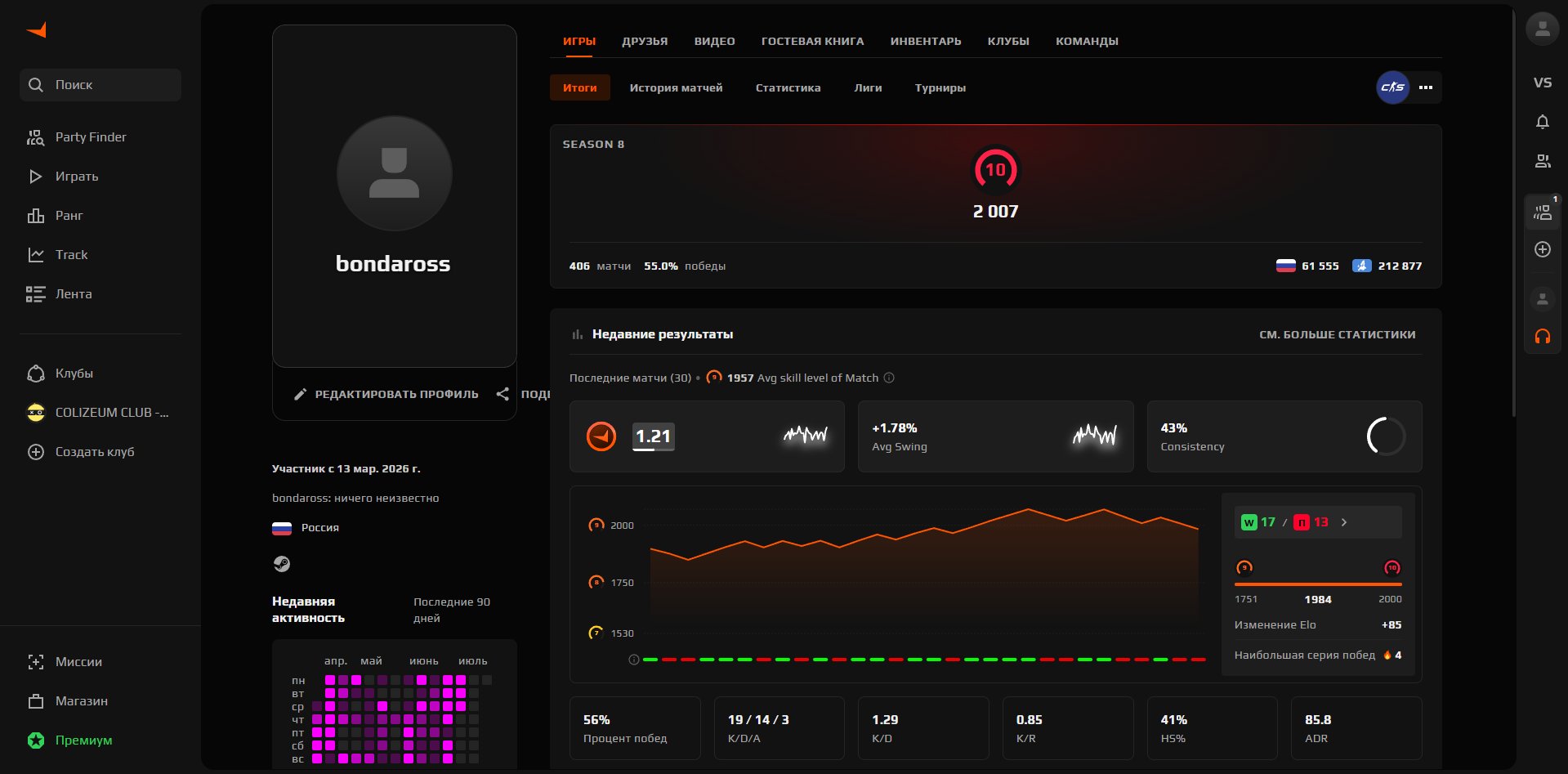Select the CS2 game icon
1568x774 pixels.
tap(1393, 87)
